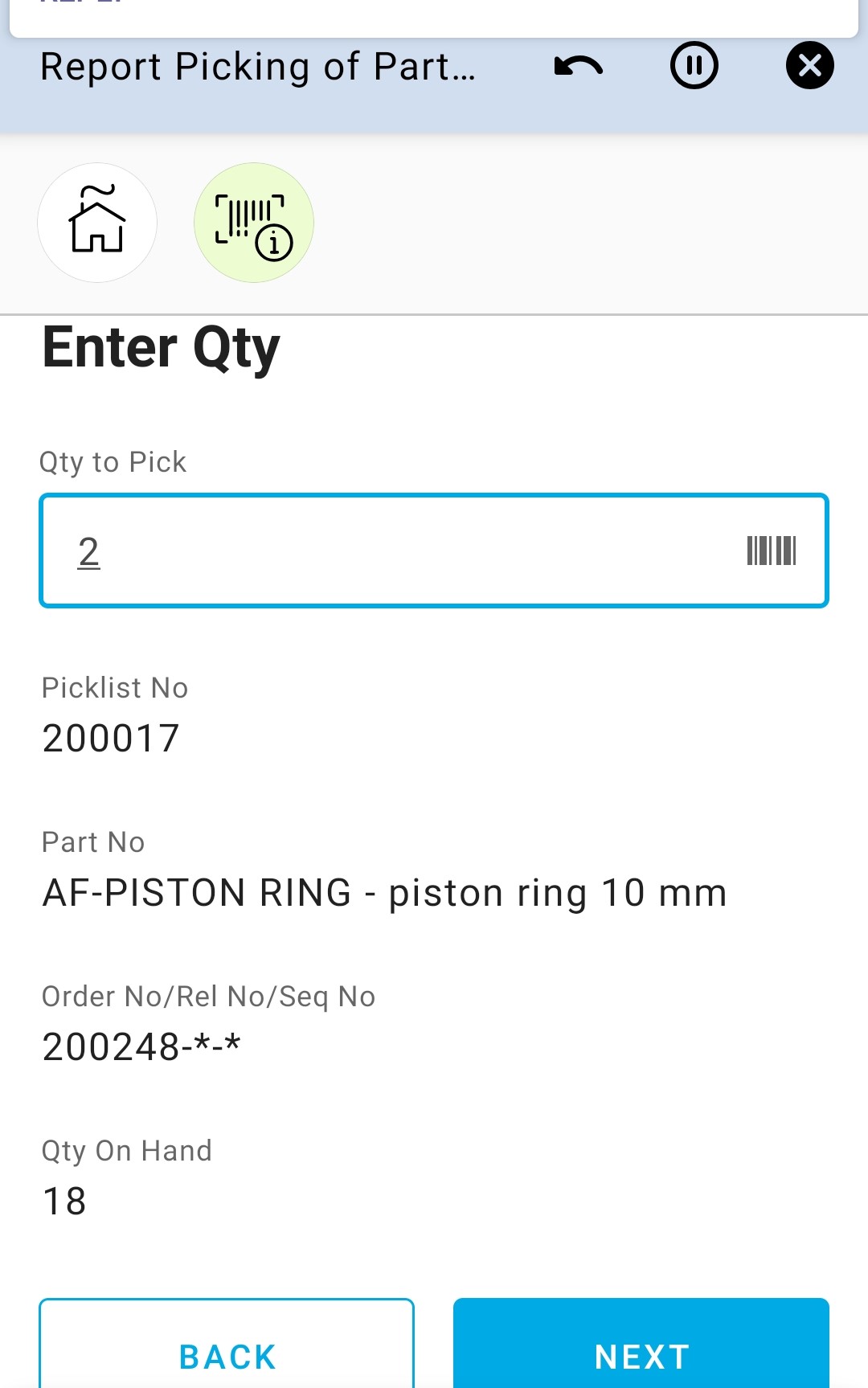This screenshot has height=1388, width=868.
Task: Close the Report Picking screen
Action: click(809, 66)
